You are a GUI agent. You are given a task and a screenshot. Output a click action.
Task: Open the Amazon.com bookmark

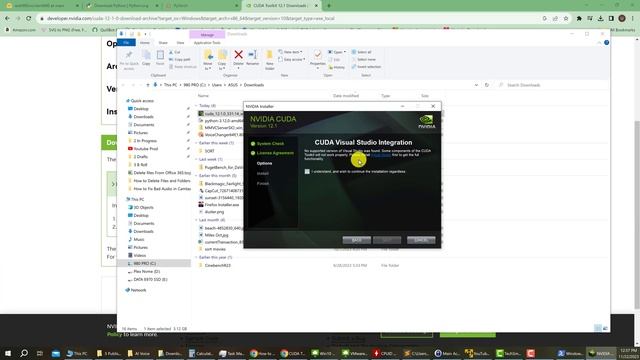[21, 30]
